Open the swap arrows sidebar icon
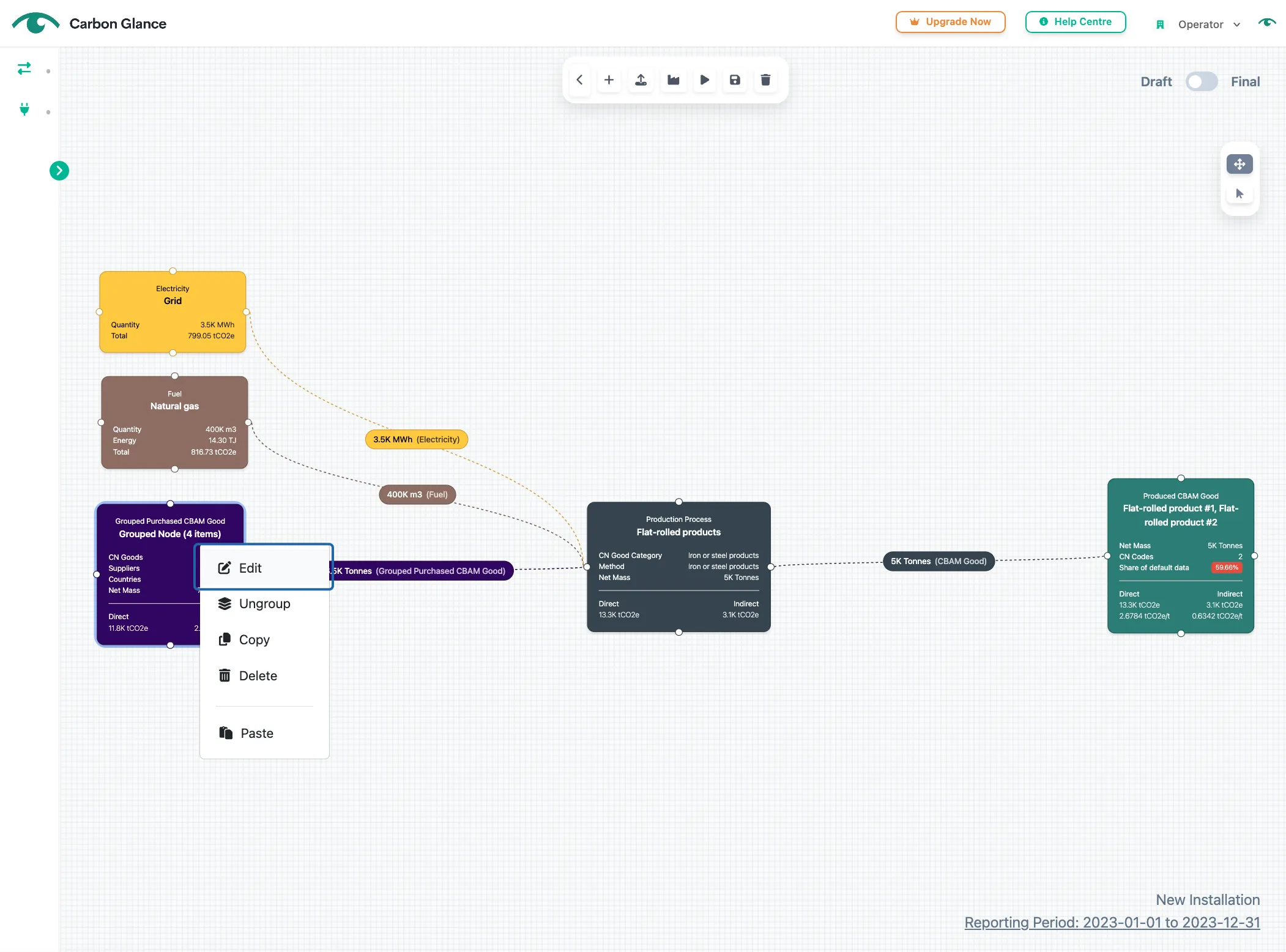The image size is (1286, 952). [24, 69]
